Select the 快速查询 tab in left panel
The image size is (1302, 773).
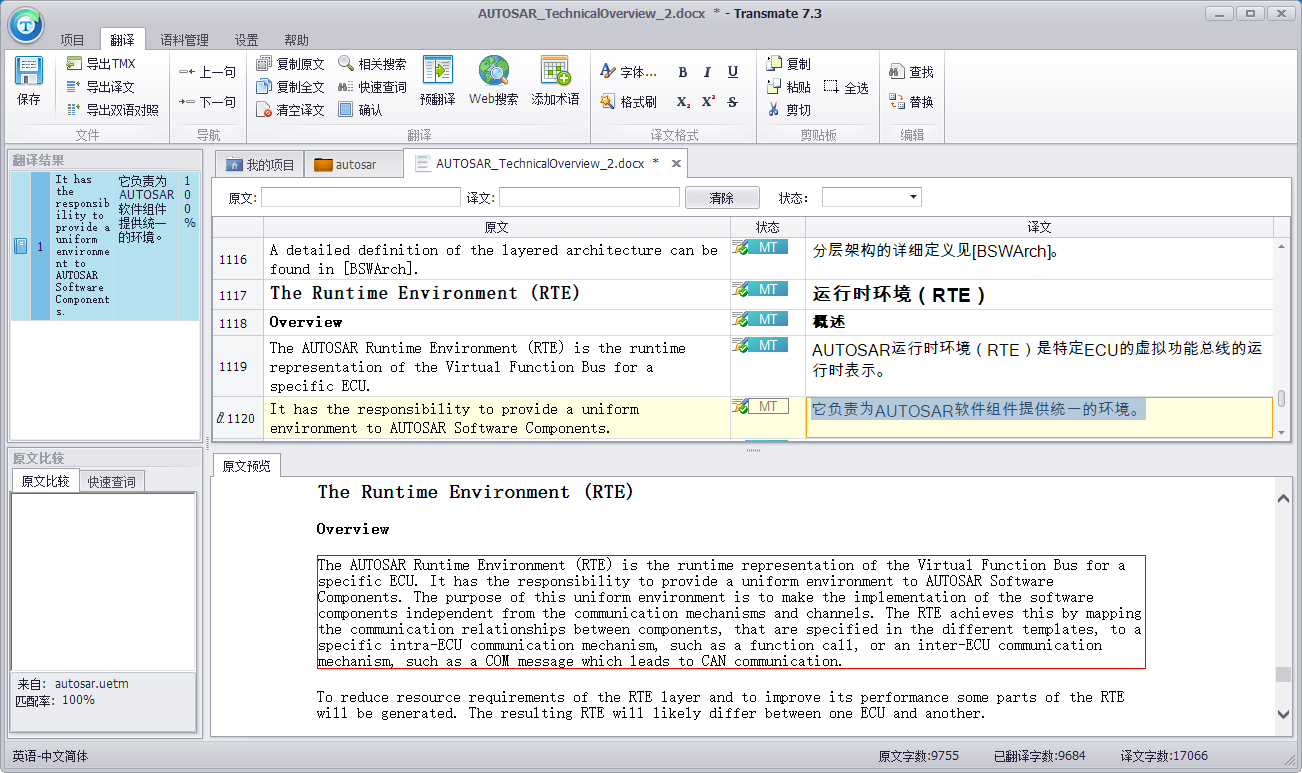tap(112, 481)
